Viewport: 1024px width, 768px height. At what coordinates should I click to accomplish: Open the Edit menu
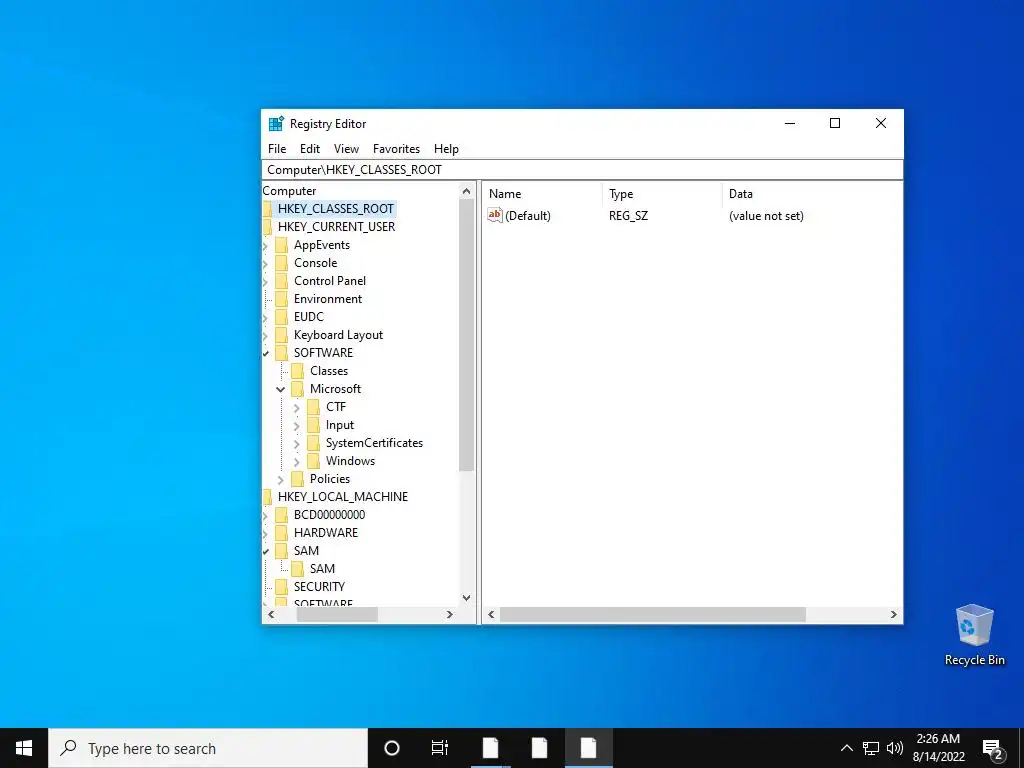click(x=310, y=149)
